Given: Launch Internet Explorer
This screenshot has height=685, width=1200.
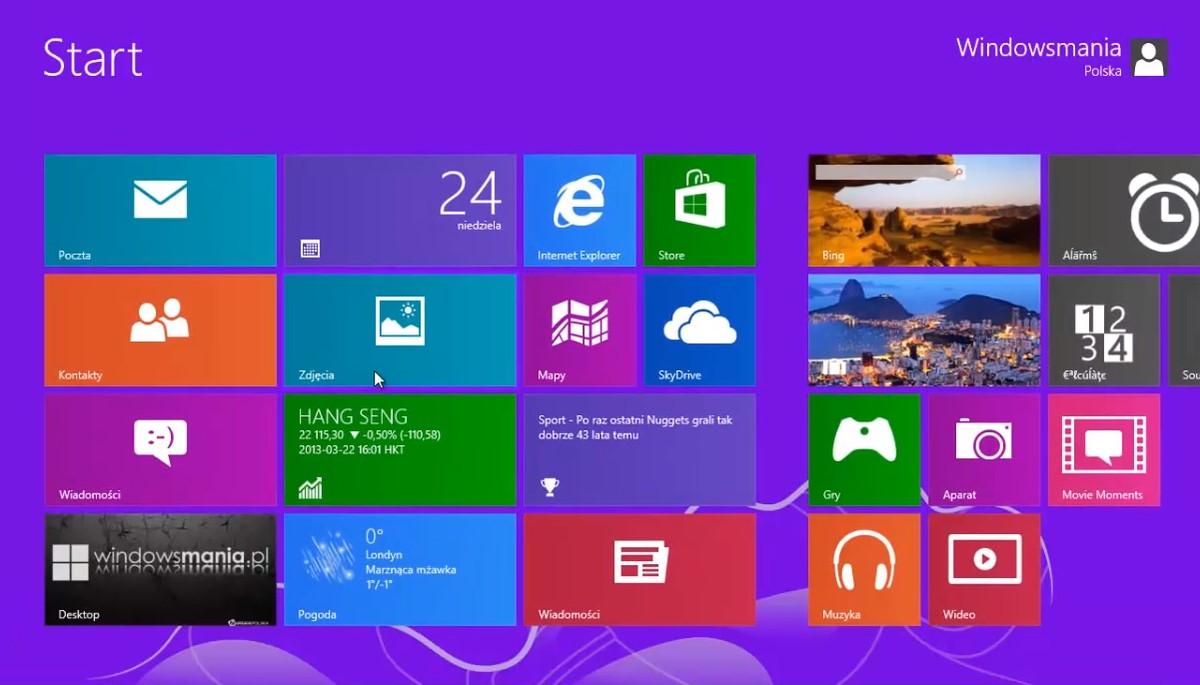Looking at the screenshot, I should point(580,210).
